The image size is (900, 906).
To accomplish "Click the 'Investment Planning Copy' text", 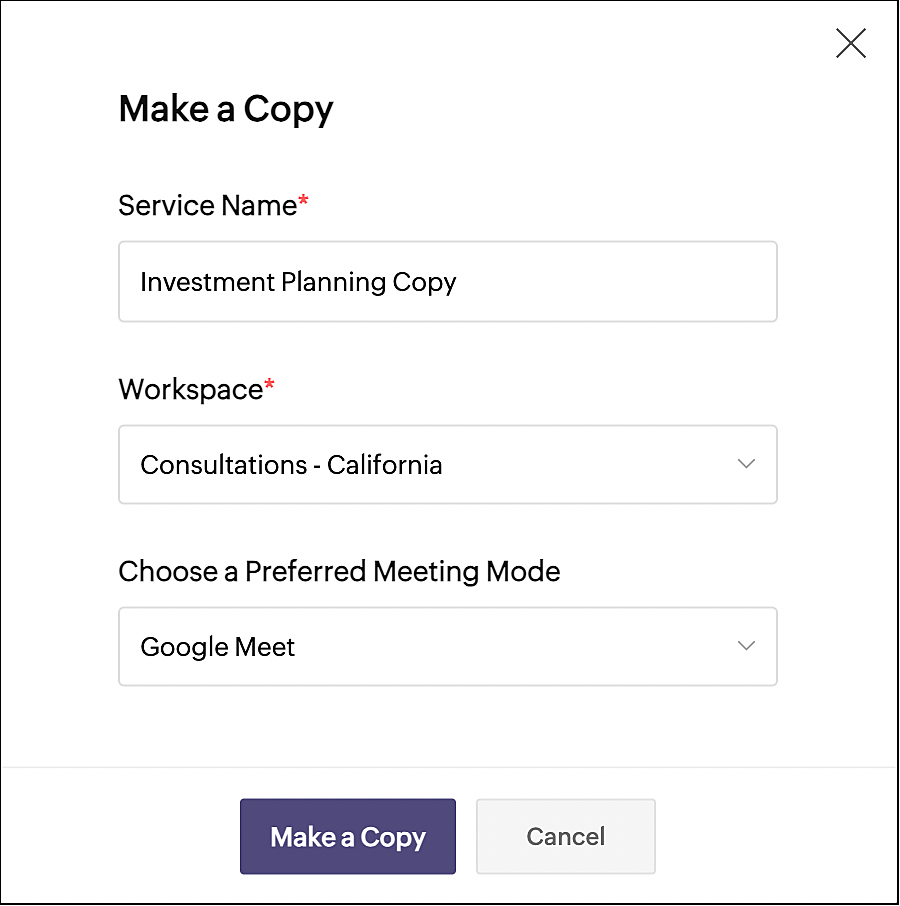I will pos(298,282).
